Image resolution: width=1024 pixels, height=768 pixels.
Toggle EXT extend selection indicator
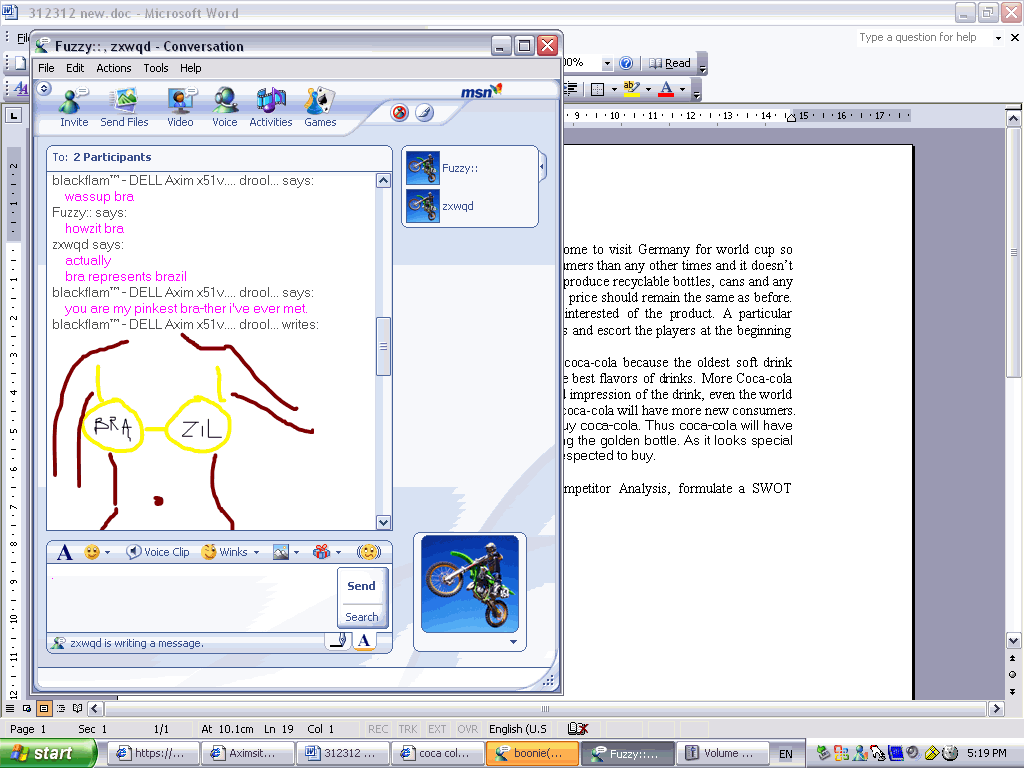tap(437, 729)
